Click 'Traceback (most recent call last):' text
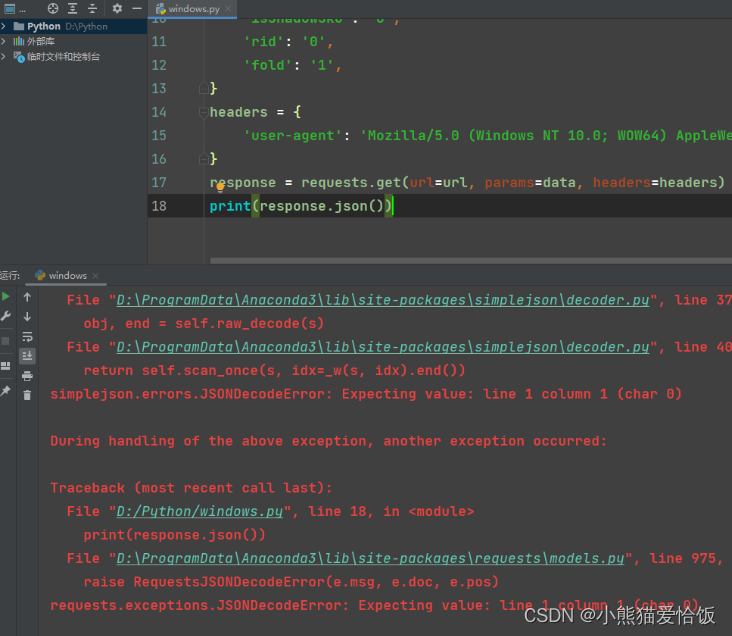This screenshot has height=636, width=732. coord(191,488)
